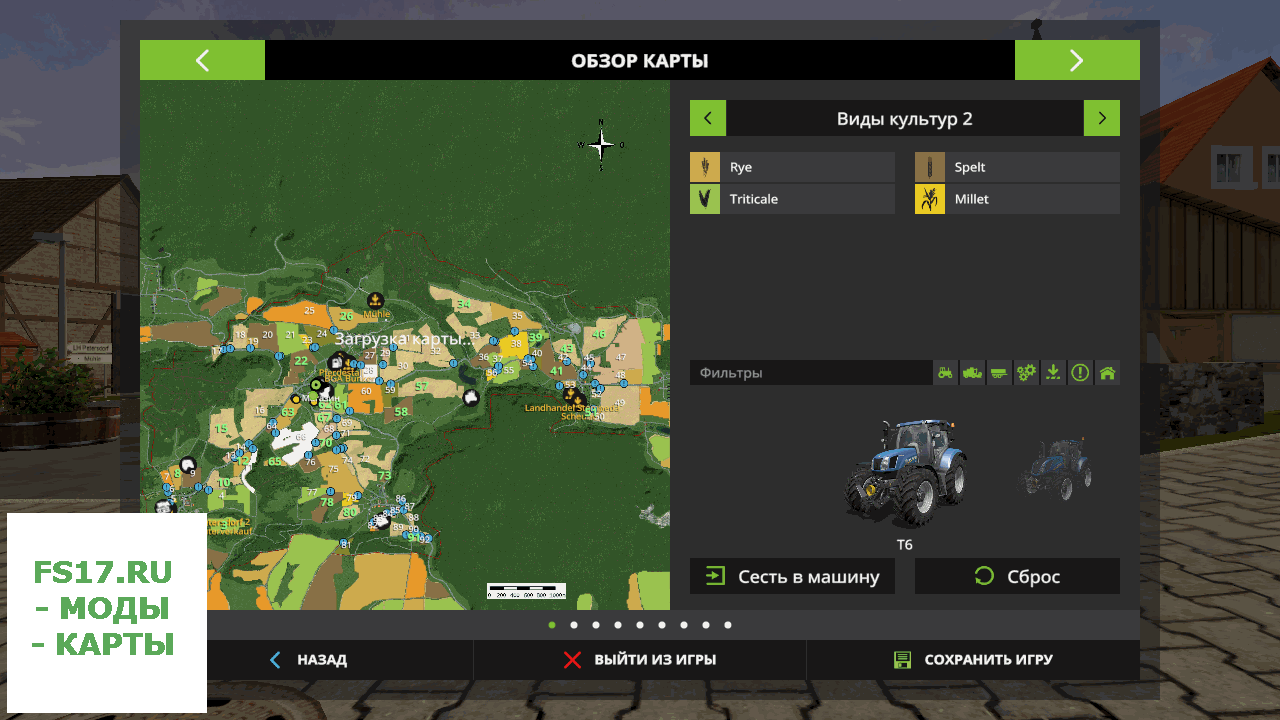
Task: Click the Rye crop icon swatch
Action: point(705,167)
